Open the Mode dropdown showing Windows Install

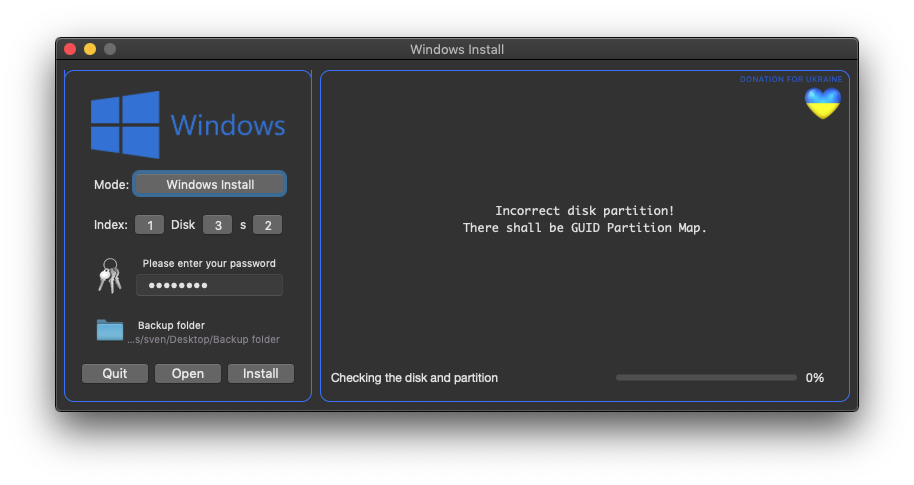(x=210, y=184)
